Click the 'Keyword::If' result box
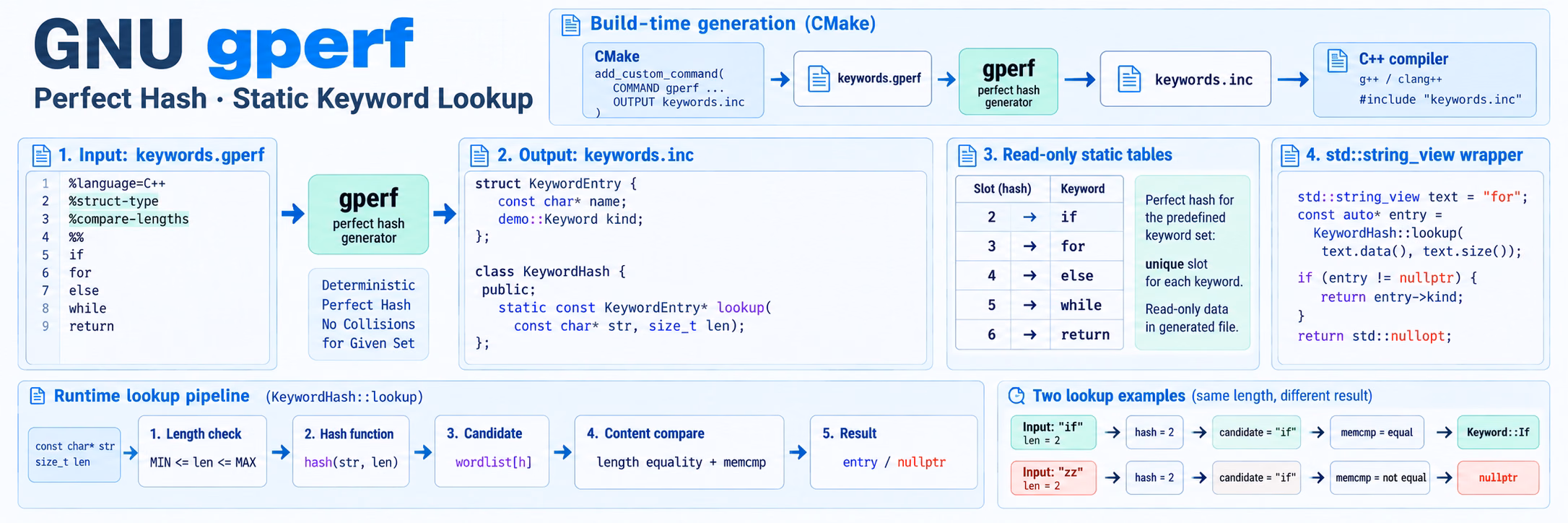 (1498, 433)
